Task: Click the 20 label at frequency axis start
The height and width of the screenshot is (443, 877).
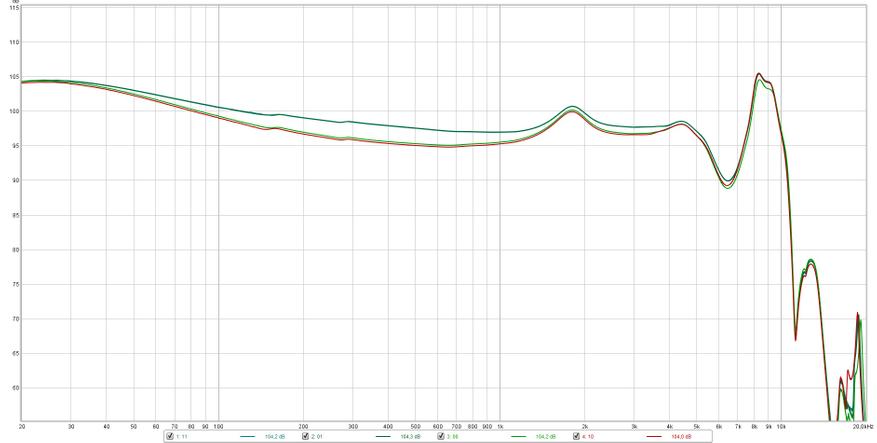Action: tap(22, 426)
